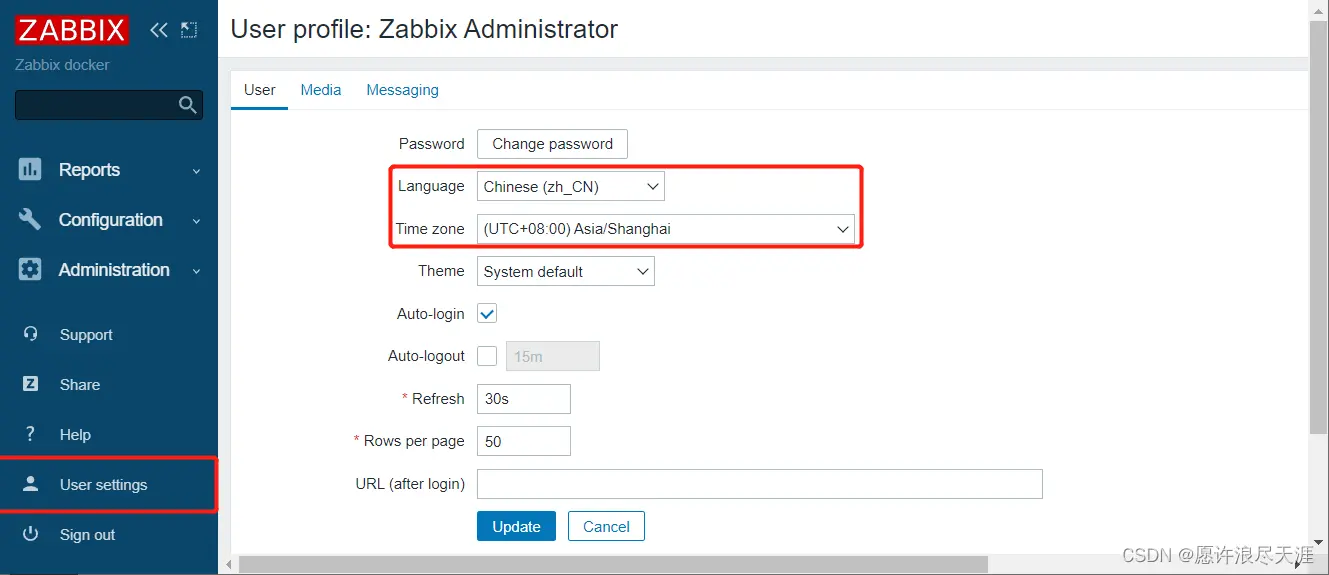Click the Sign out power icon

coord(31,534)
